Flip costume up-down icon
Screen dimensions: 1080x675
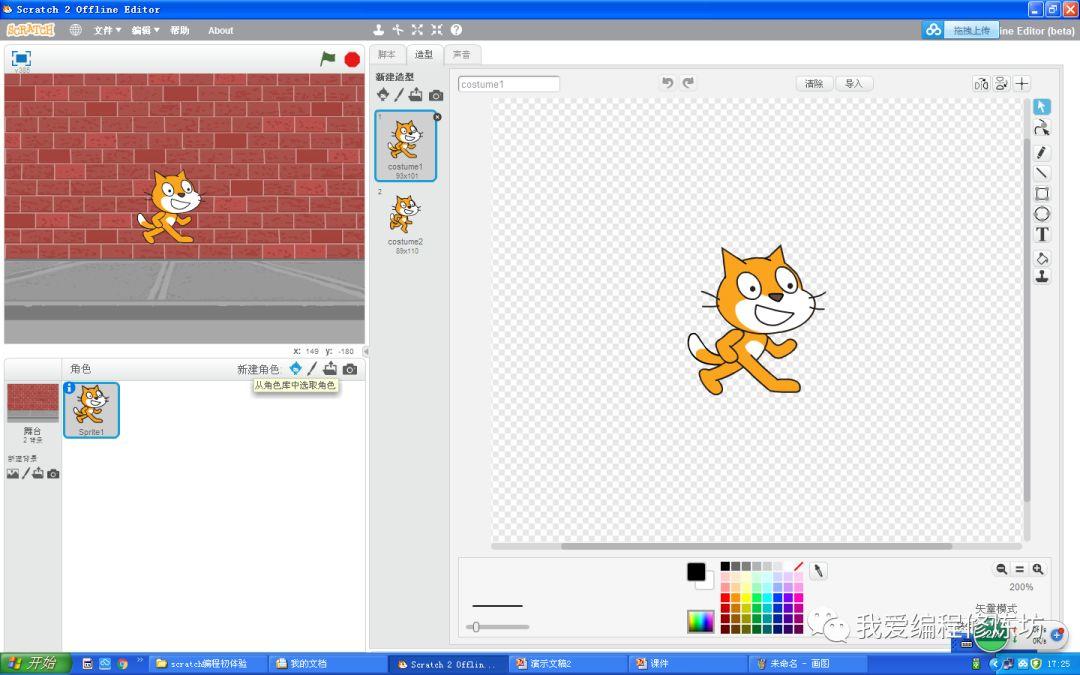coord(1001,84)
